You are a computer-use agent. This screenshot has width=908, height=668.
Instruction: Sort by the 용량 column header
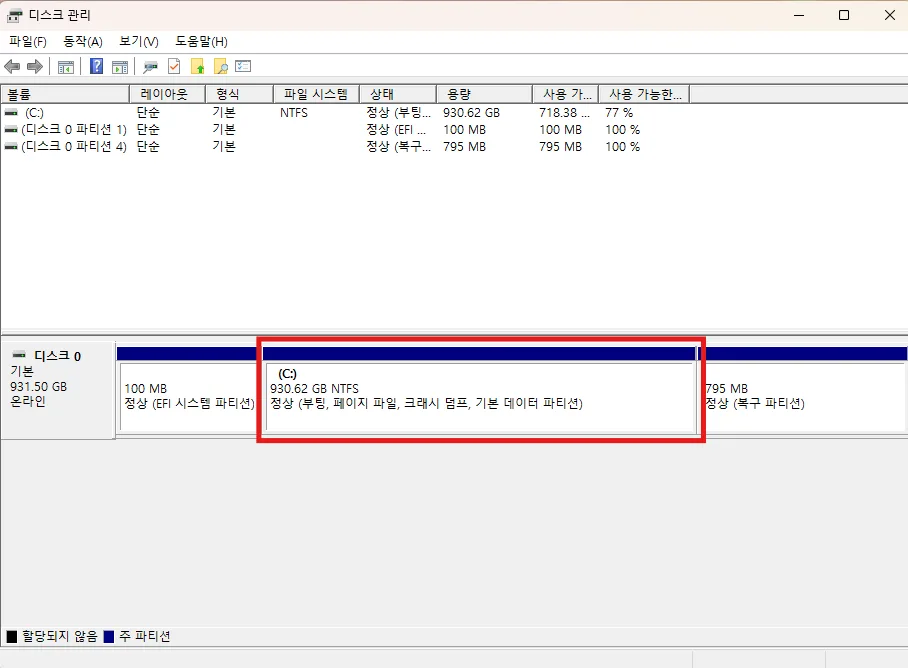[x=484, y=94]
